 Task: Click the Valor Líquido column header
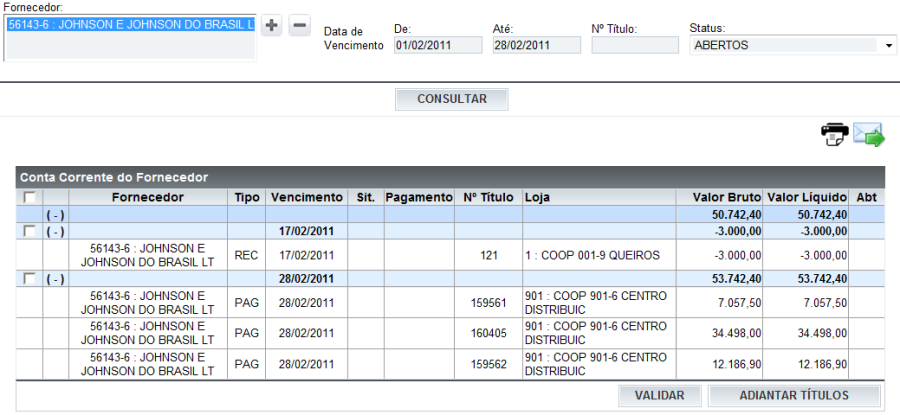[806, 197]
